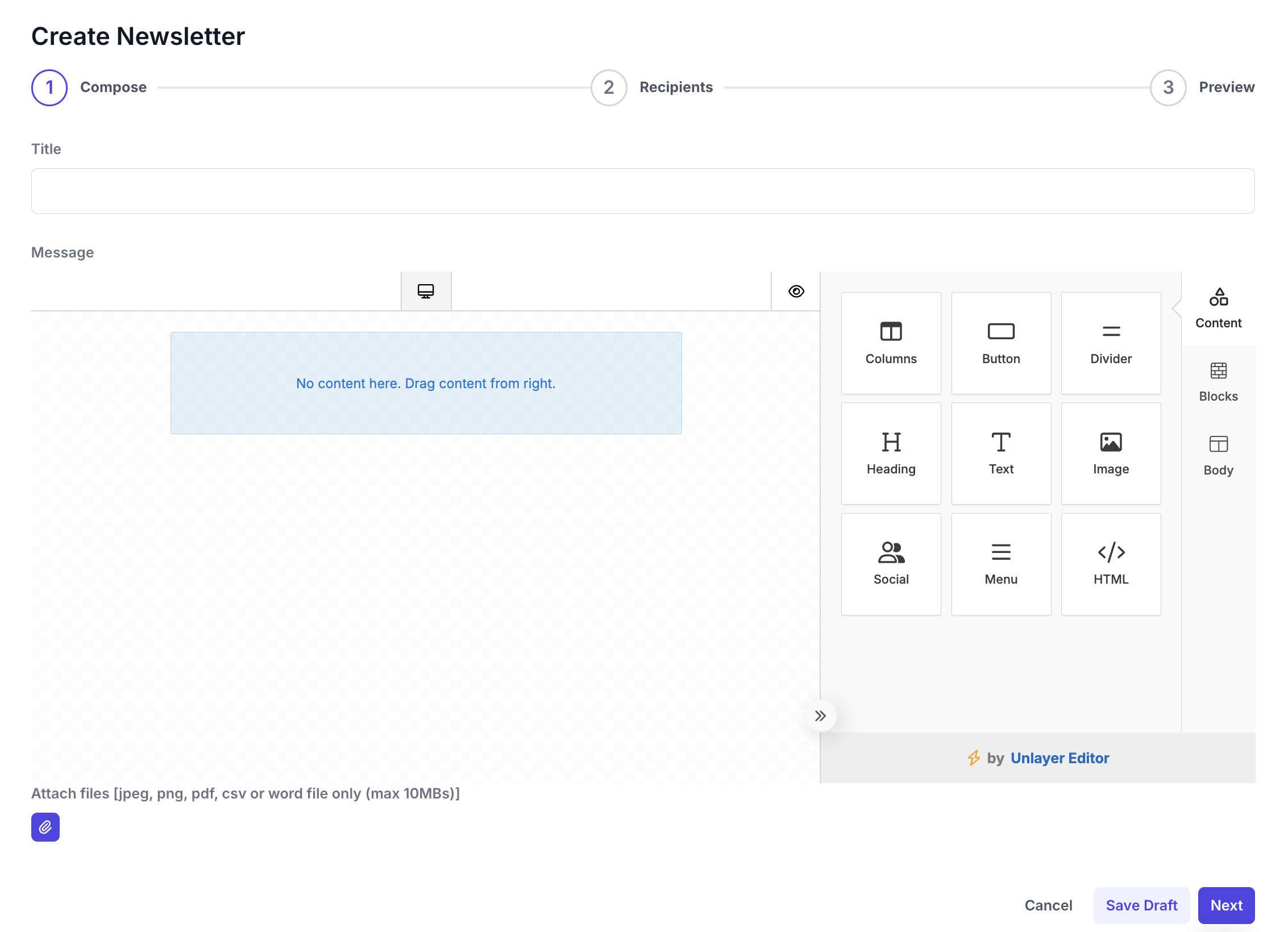Collapse the tools panel with double chevron

coord(820,715)
